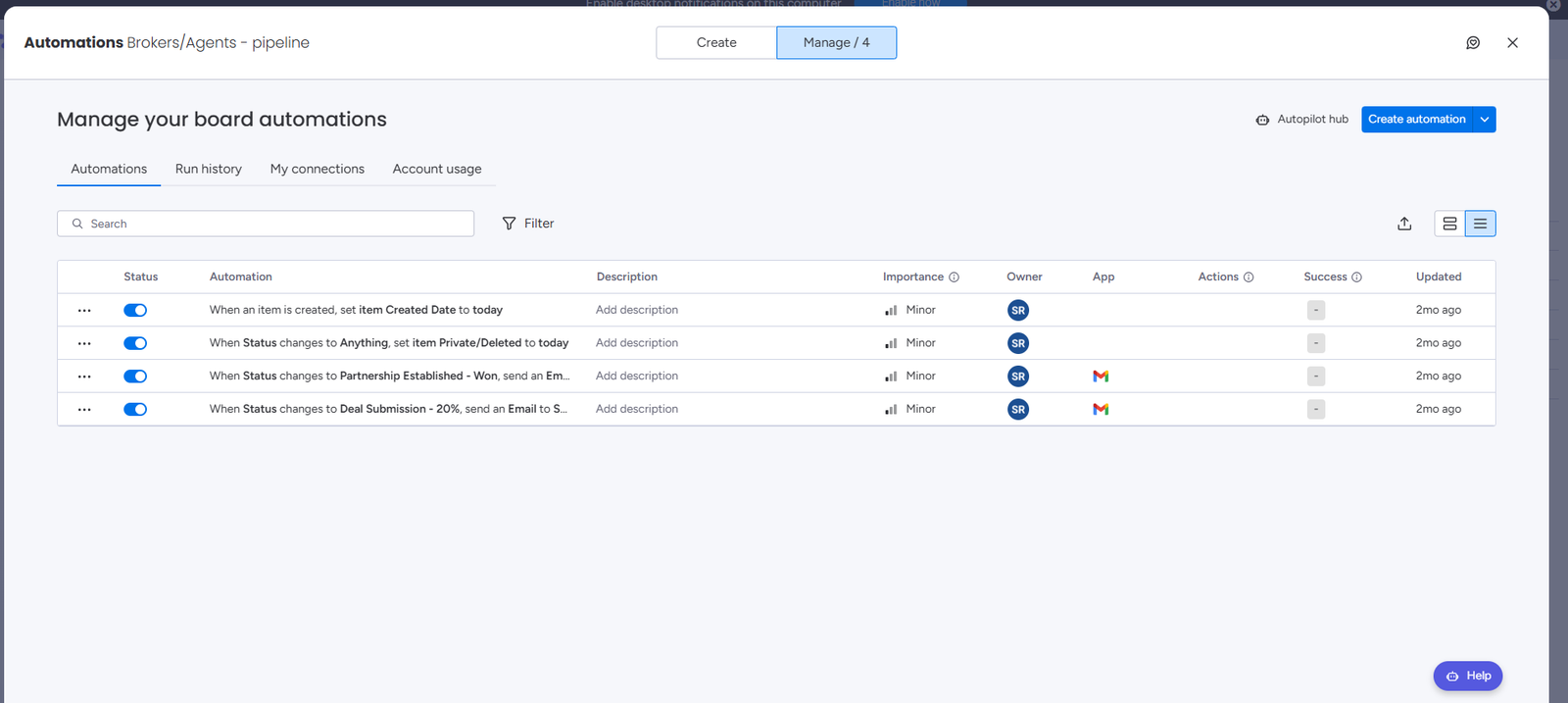Click success dash badge in Created Date row
This screenshot has width=1568, height=703.
tap(1316, 310)
